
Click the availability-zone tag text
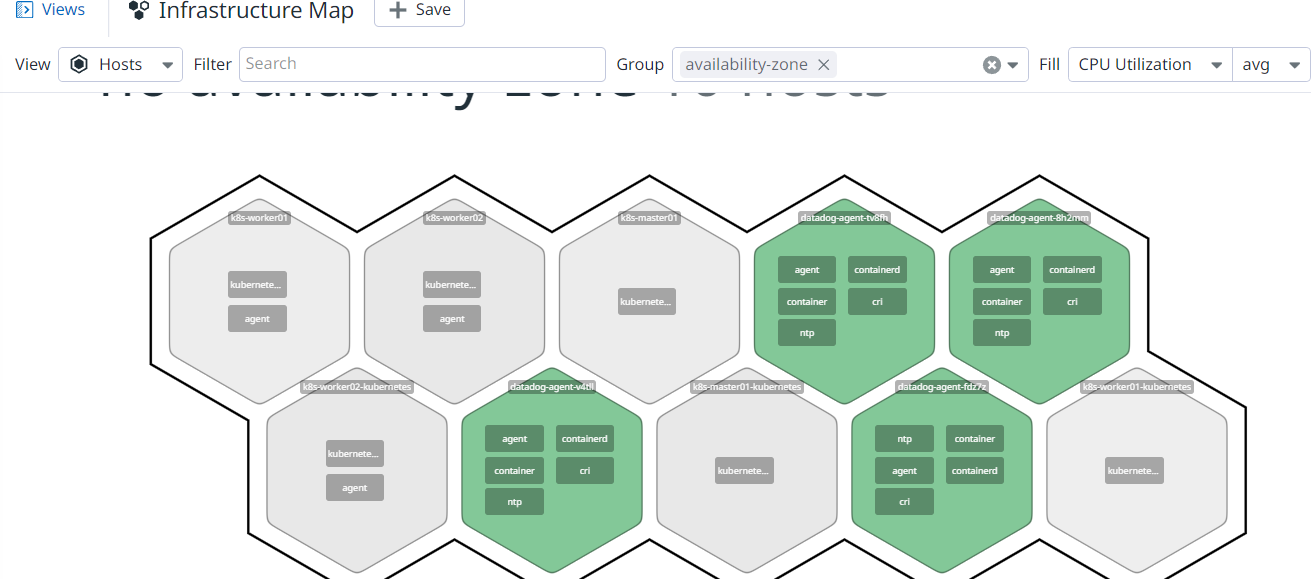coord(746,64)
